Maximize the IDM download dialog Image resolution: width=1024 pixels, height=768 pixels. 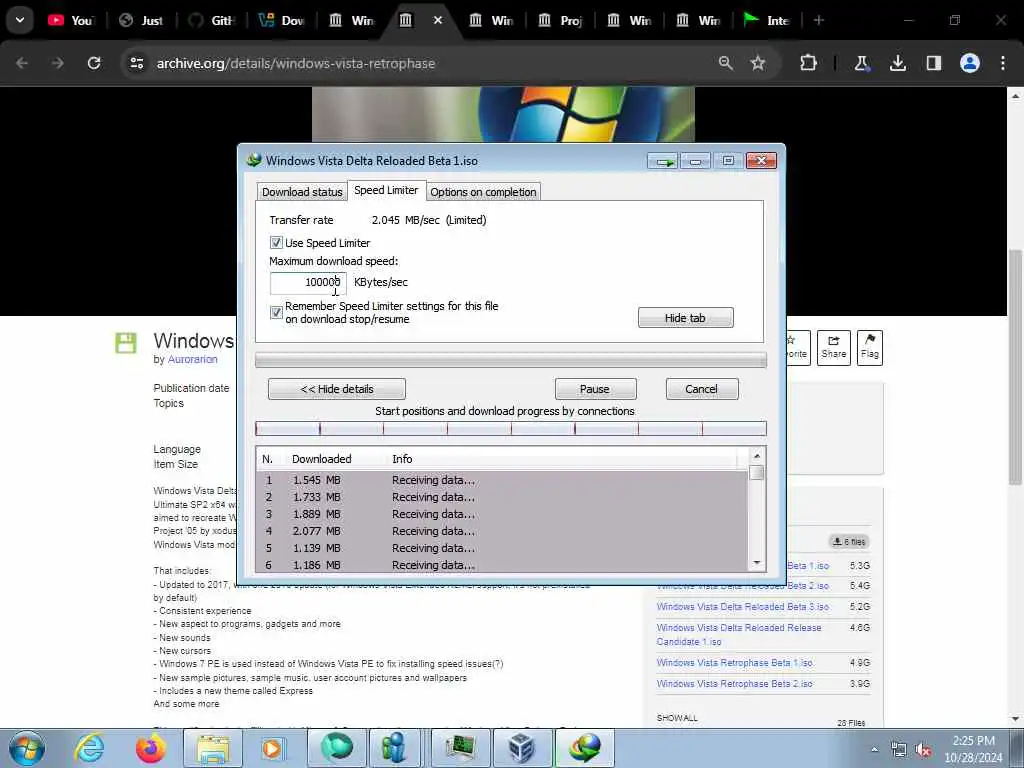pos(728,161)
